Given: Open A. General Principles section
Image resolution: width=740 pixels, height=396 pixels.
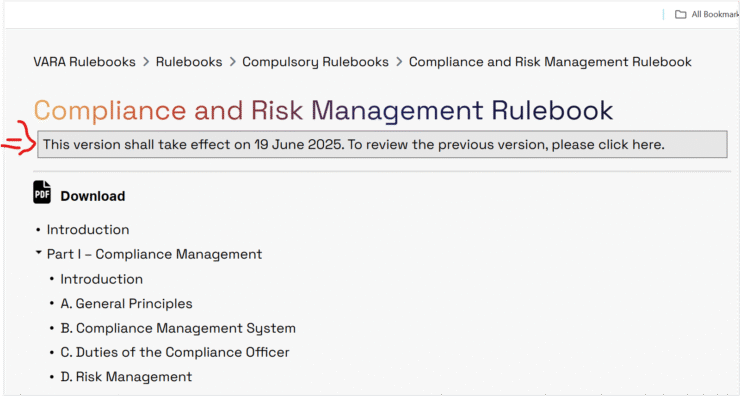Looking at the screenshot, I should pyautogui.click(x=126, y=303).
